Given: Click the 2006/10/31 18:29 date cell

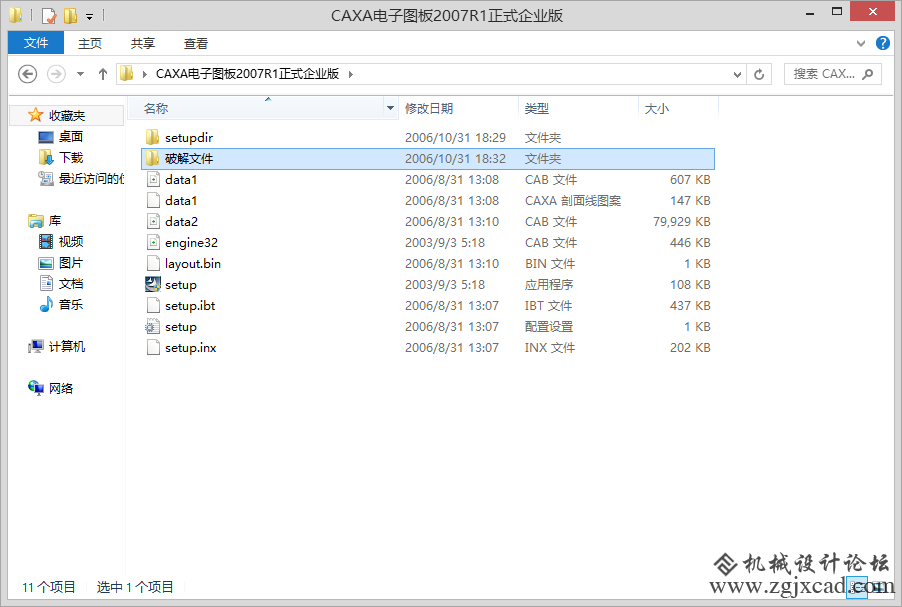Looking at the screenshot, I should (456, 138).
